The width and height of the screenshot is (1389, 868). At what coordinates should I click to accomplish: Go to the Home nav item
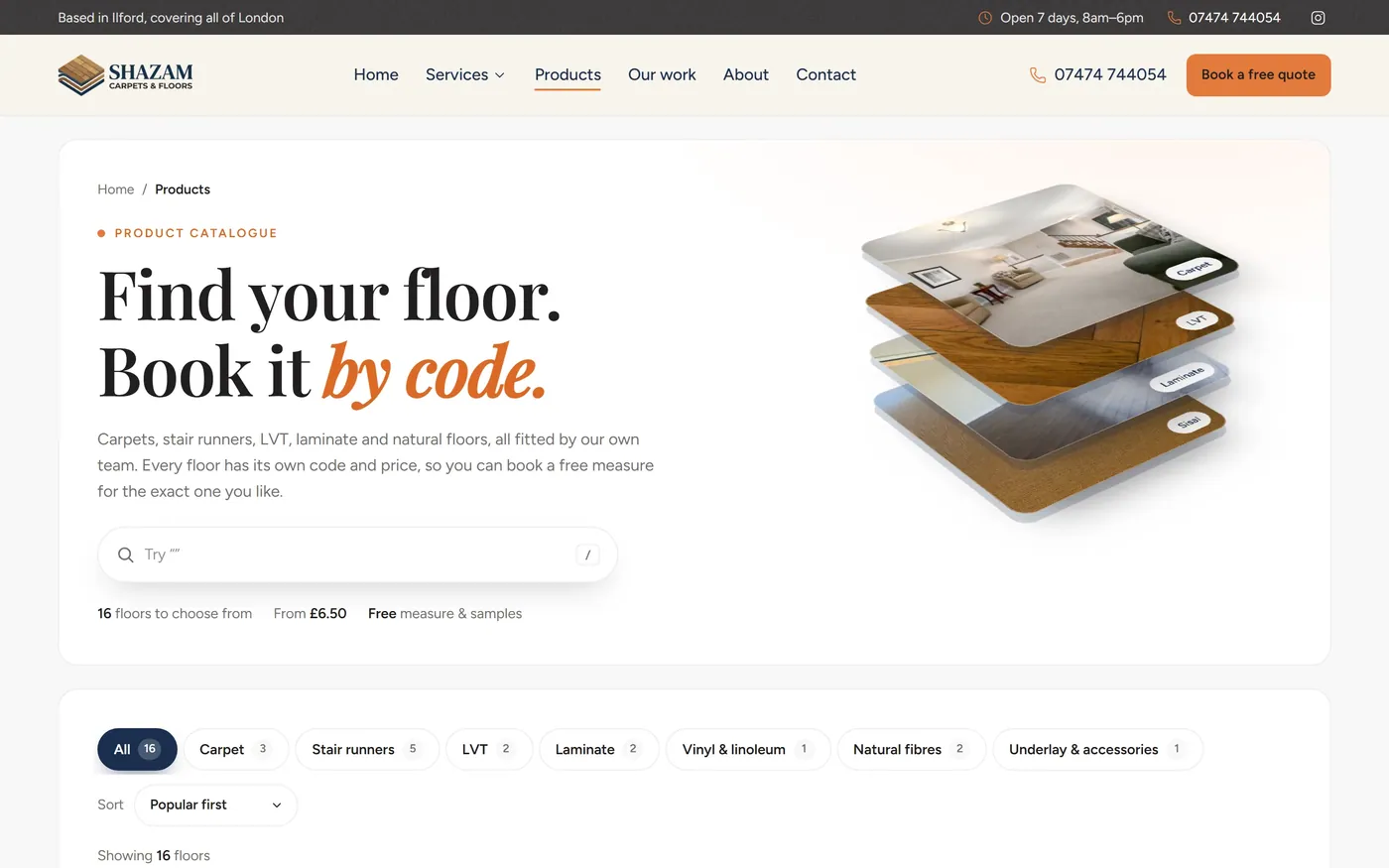pyautogui.click(x=376, y=74)
